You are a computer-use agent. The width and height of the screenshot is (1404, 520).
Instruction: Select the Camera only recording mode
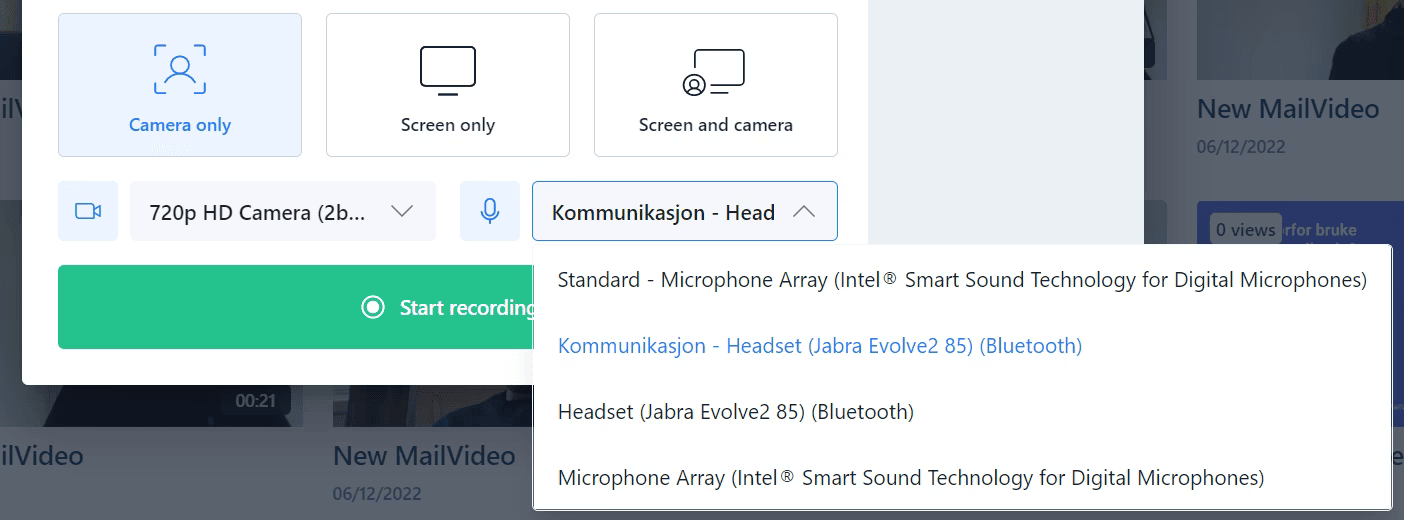[x=180, y=85]
